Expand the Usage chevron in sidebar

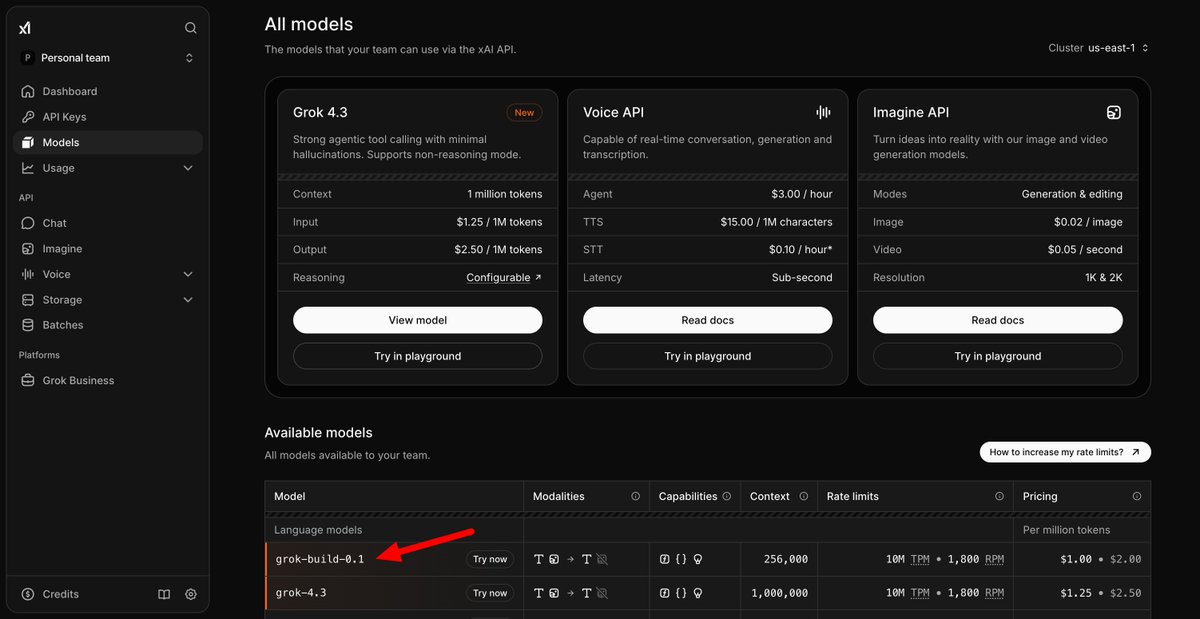(x=188, y=168)
